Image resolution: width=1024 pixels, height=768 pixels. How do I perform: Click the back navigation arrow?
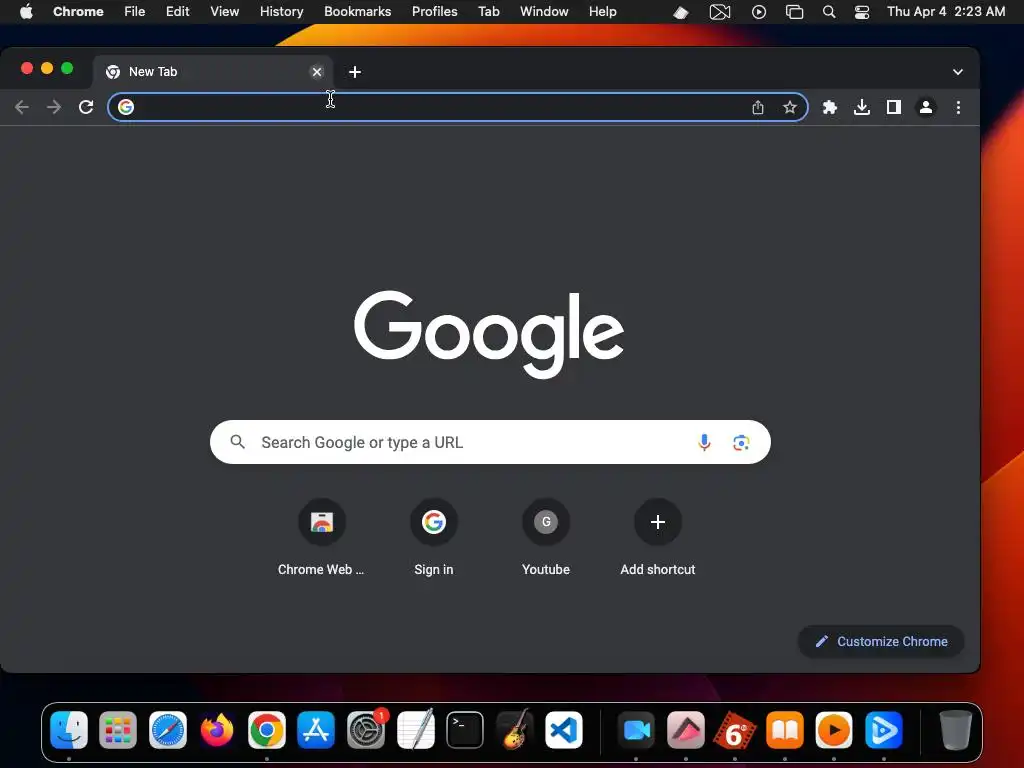[x=22, y=107]
